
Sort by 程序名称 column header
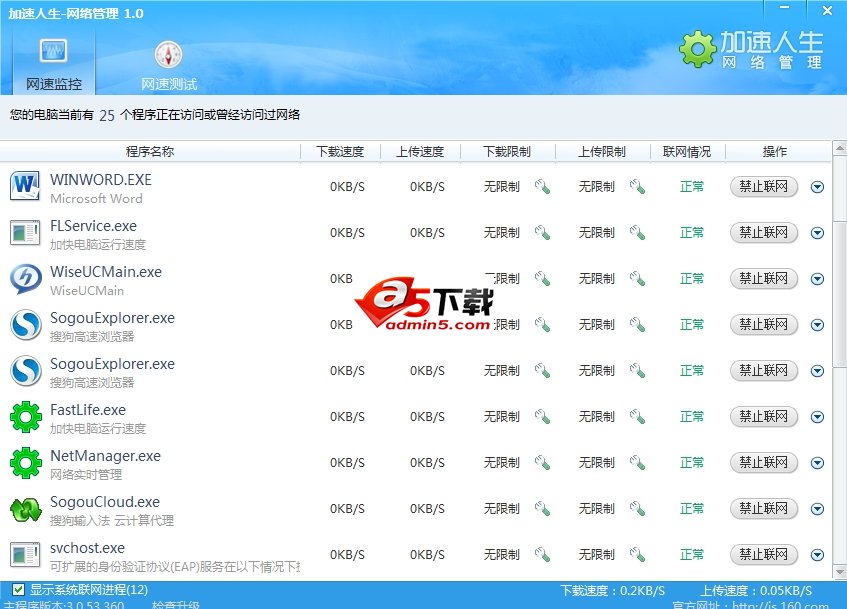[x=150, y=152]
